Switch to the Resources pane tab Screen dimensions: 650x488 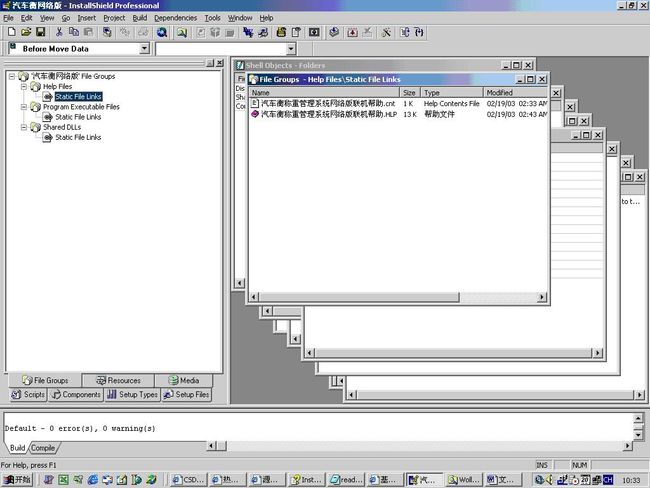pyautogui.click(x=118, y=380)
